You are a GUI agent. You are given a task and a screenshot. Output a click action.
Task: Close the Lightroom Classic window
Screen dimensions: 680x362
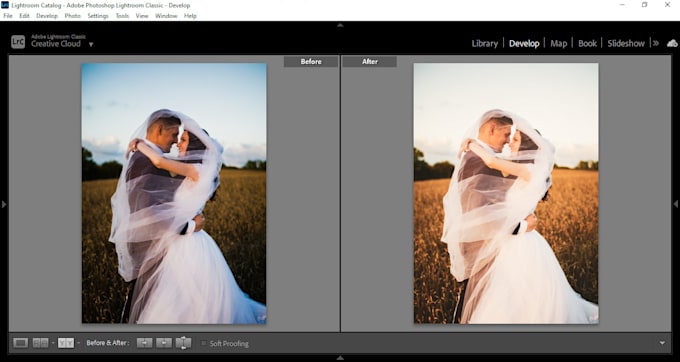667,5
